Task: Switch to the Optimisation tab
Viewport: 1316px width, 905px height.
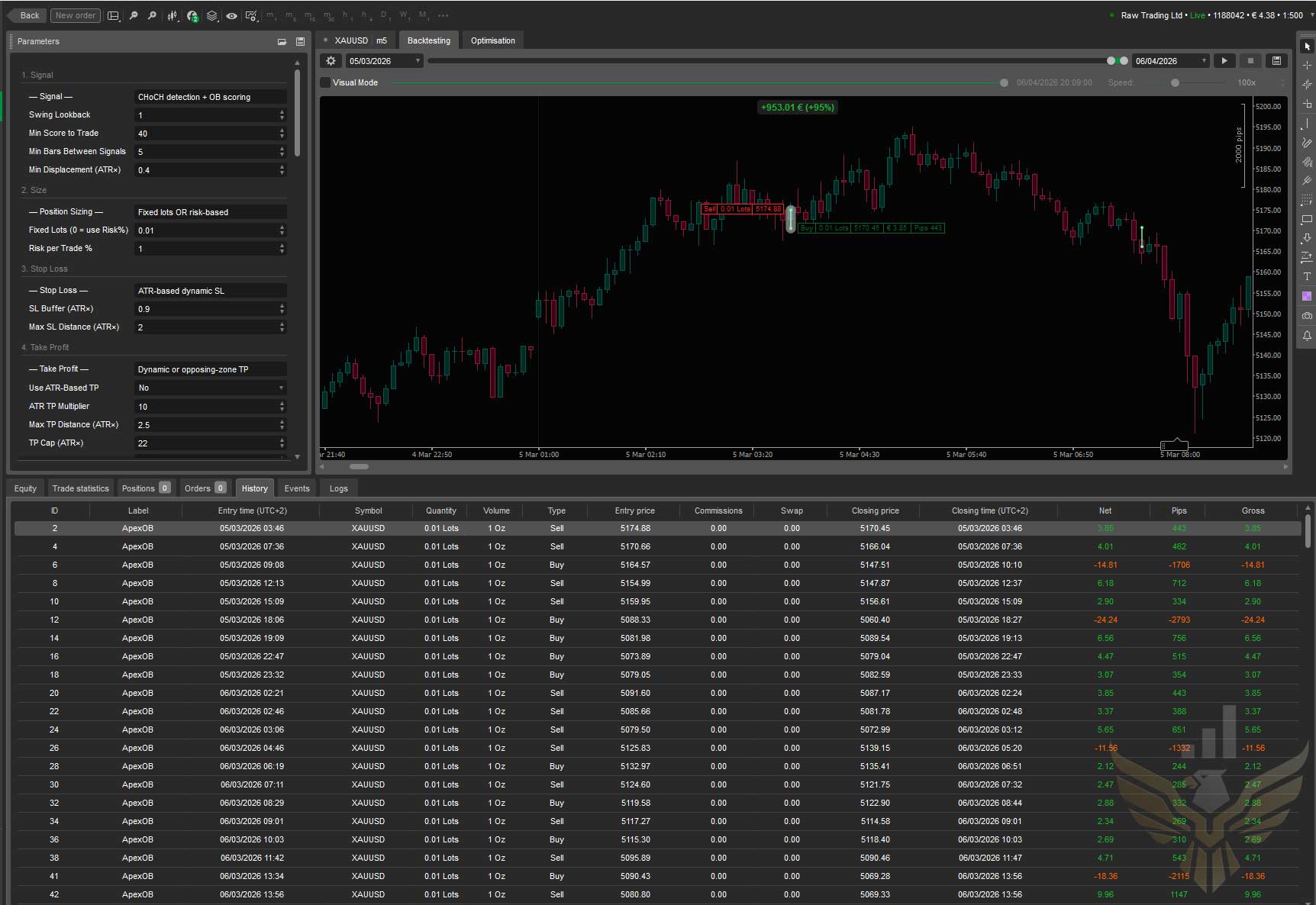Action: (492, 40)
